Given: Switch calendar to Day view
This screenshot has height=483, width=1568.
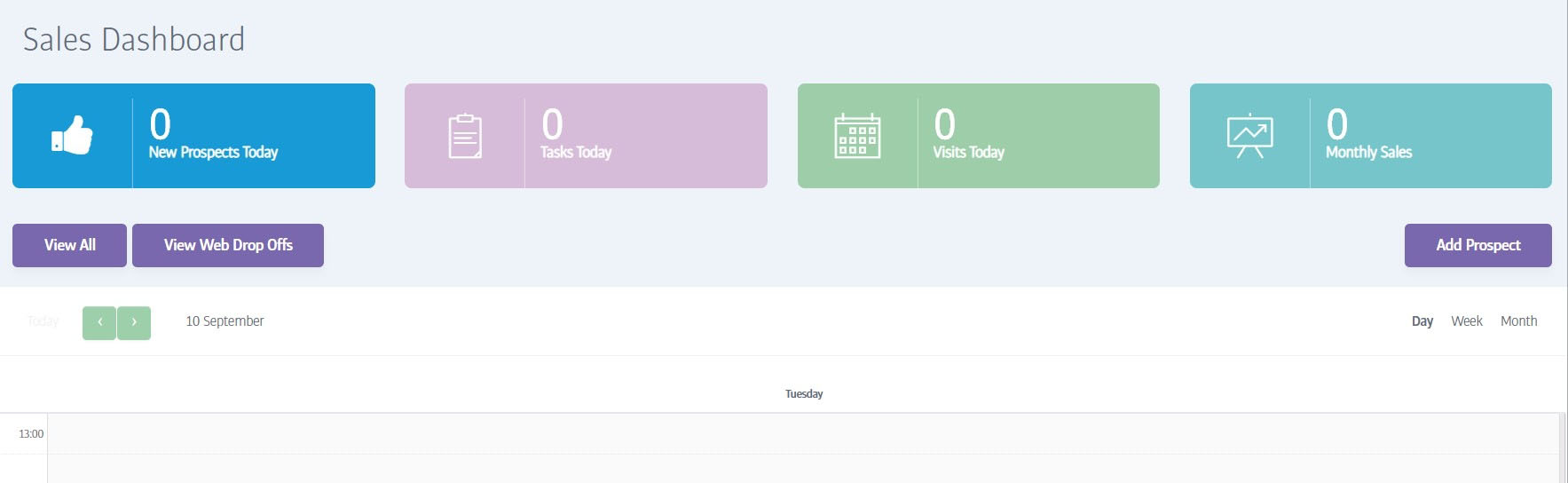Looking at the screenshot, I should click(x=1422, y=321).
